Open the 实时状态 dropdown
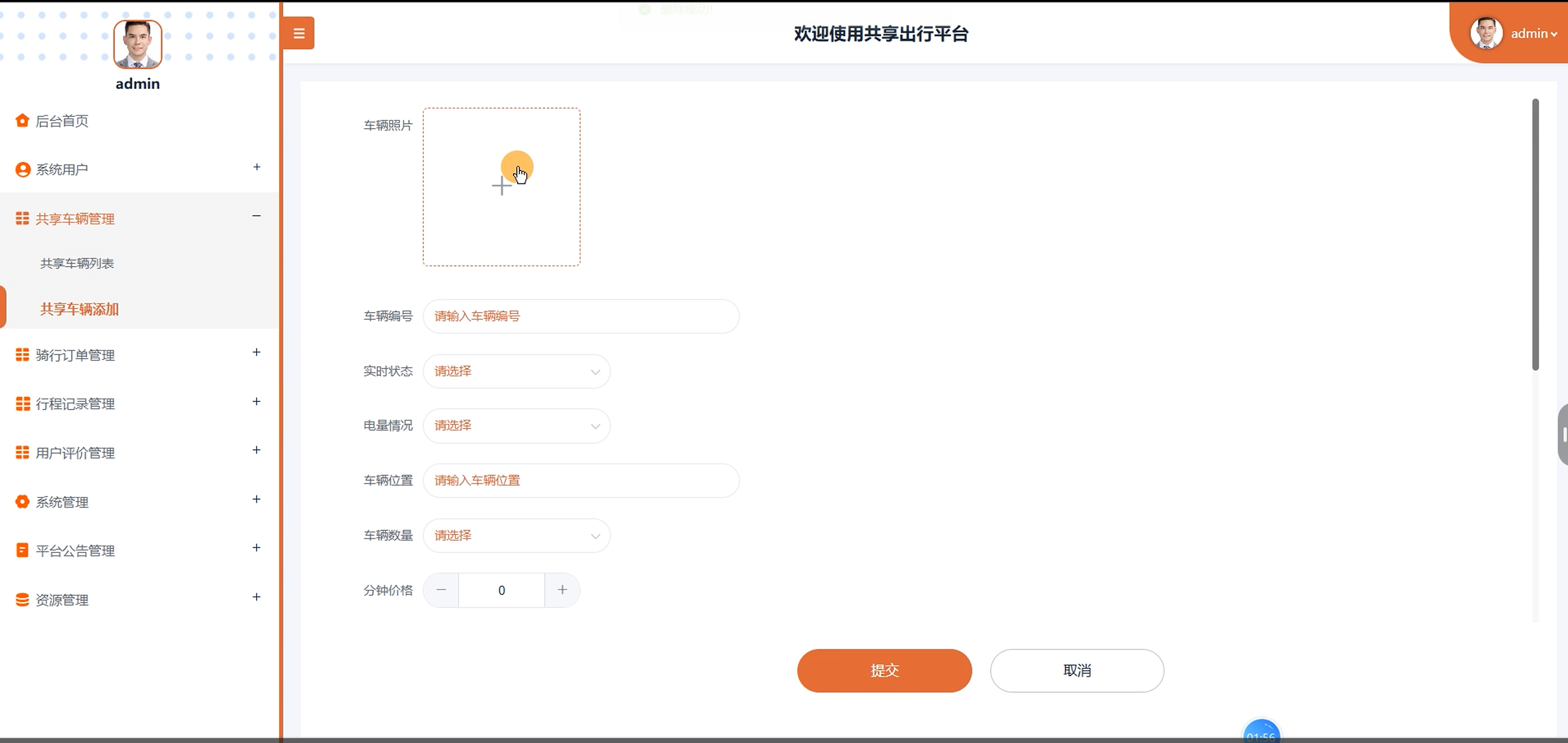The height and width of the screenshot is (743, 1568). point(517,371)
